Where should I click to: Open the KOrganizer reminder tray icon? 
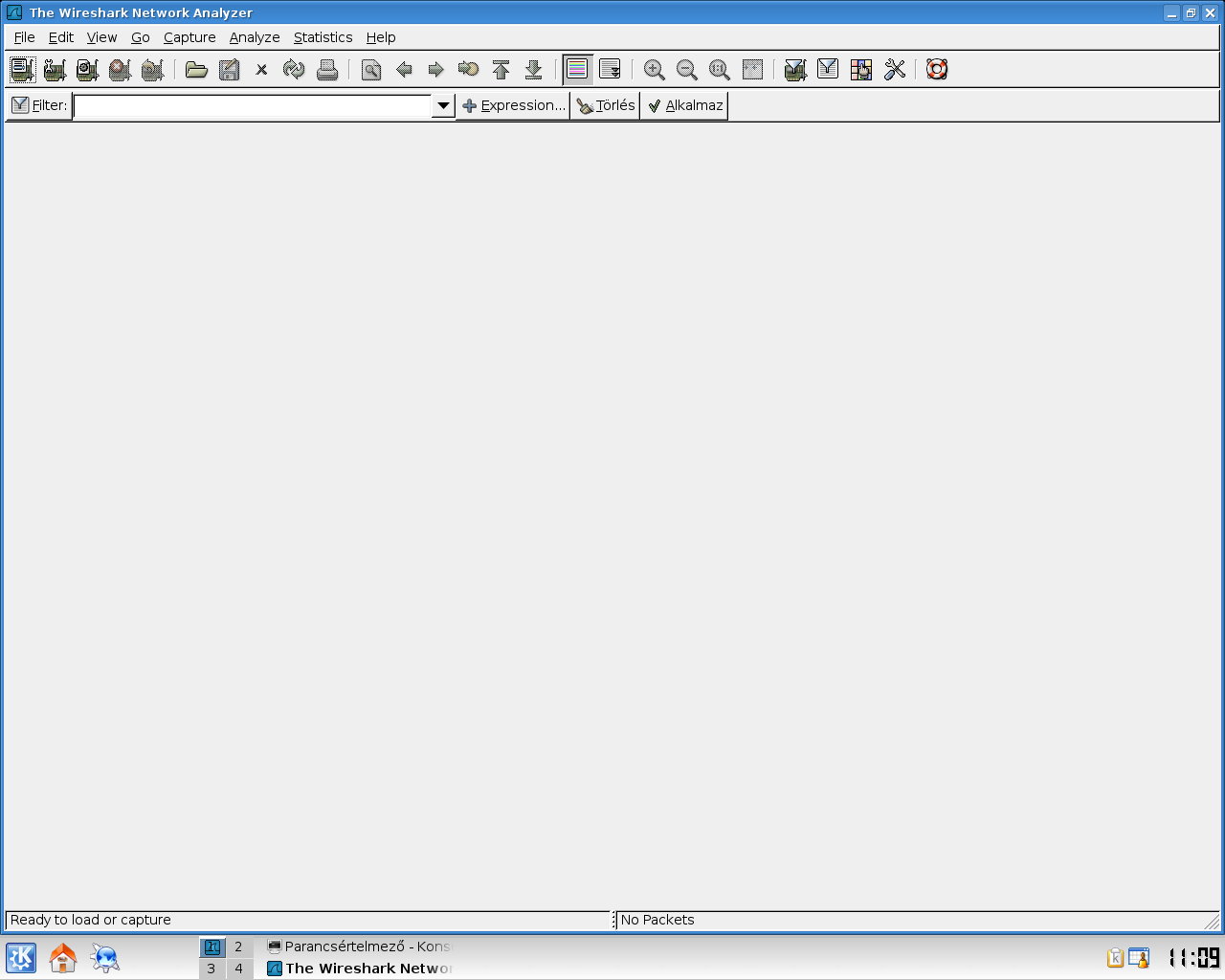[x=1139, y=958]
